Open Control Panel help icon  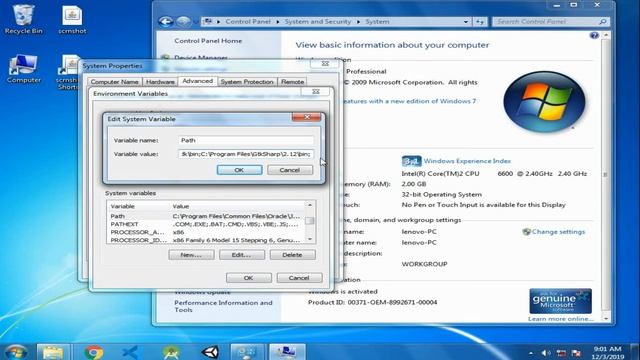pyautogui.click(x=594, y=36)
